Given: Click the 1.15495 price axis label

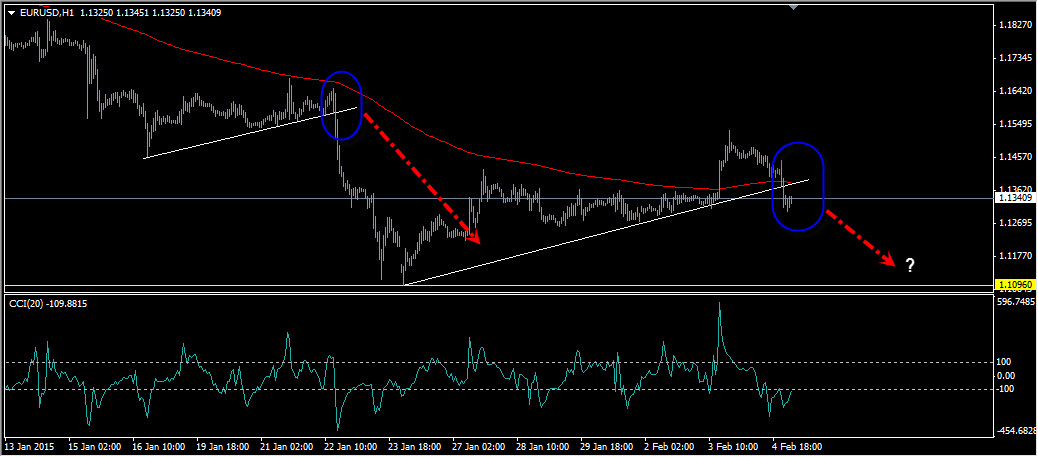Looking at the screenshot, I should (1016, 124).
